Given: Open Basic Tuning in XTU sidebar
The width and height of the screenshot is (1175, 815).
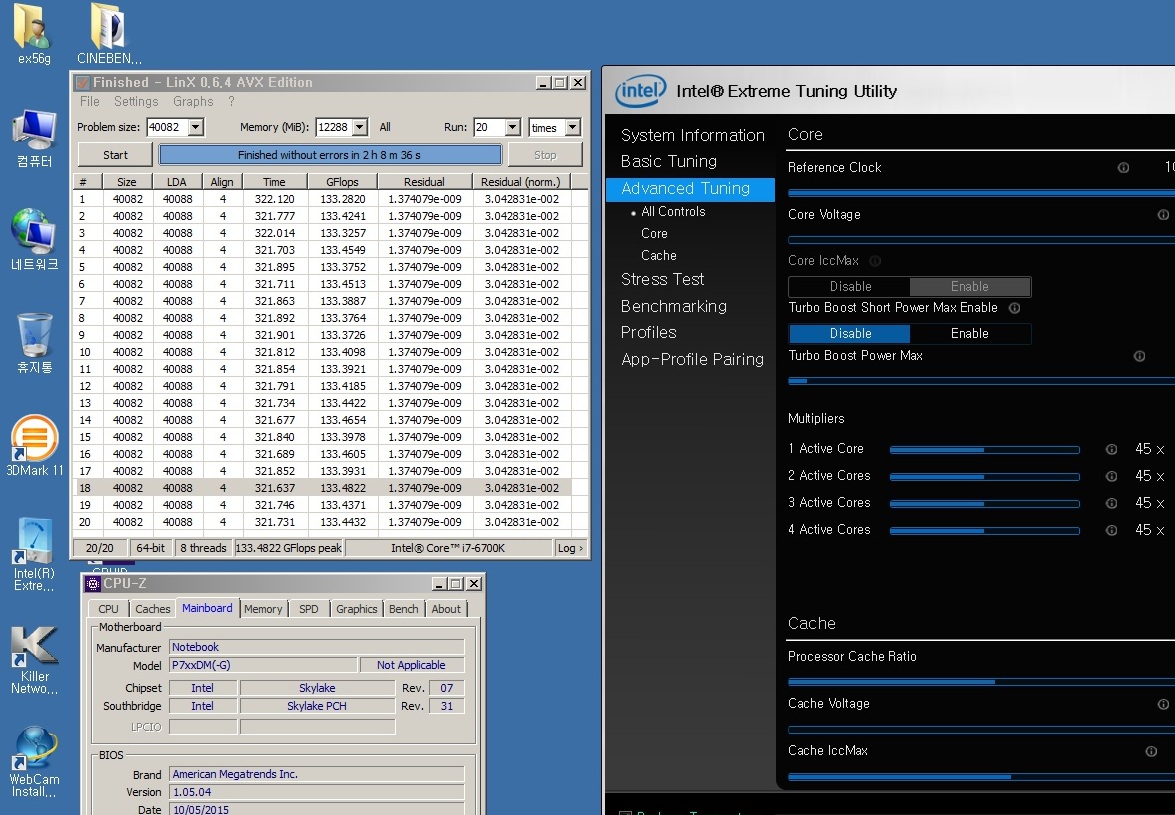Looking at the screenshot, I should point(668,162).
